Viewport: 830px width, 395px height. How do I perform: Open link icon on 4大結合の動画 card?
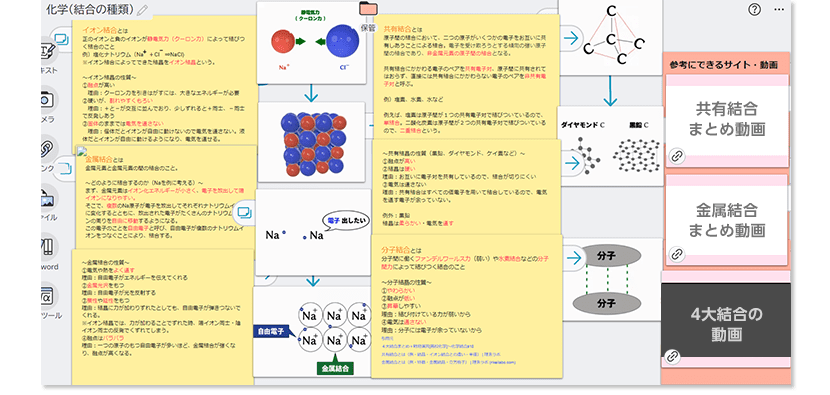672,356
